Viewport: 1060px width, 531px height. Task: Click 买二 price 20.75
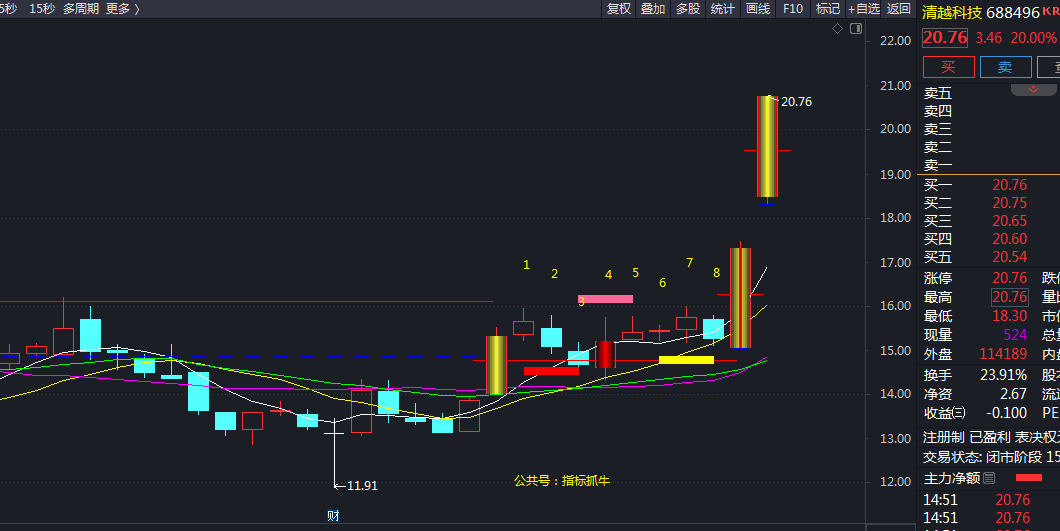(x=1009, y=203)
